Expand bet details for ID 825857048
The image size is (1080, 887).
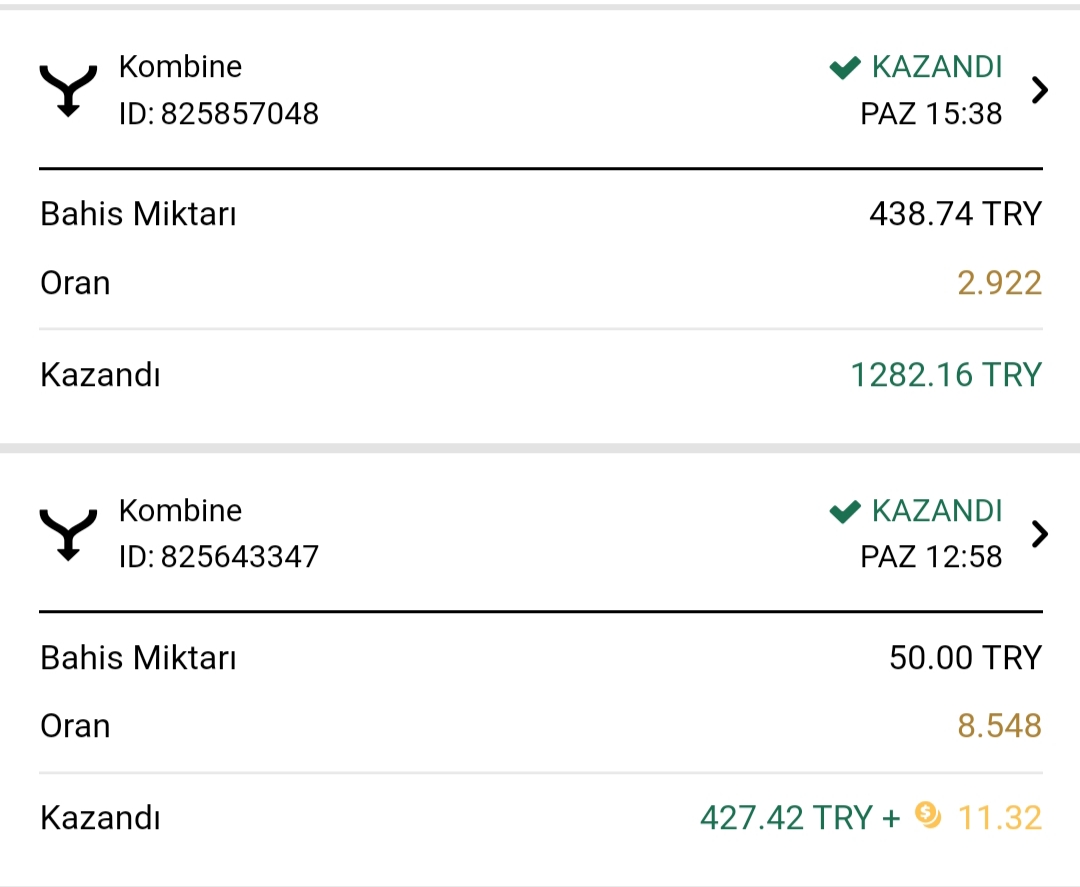click(x=1039, y=90)
